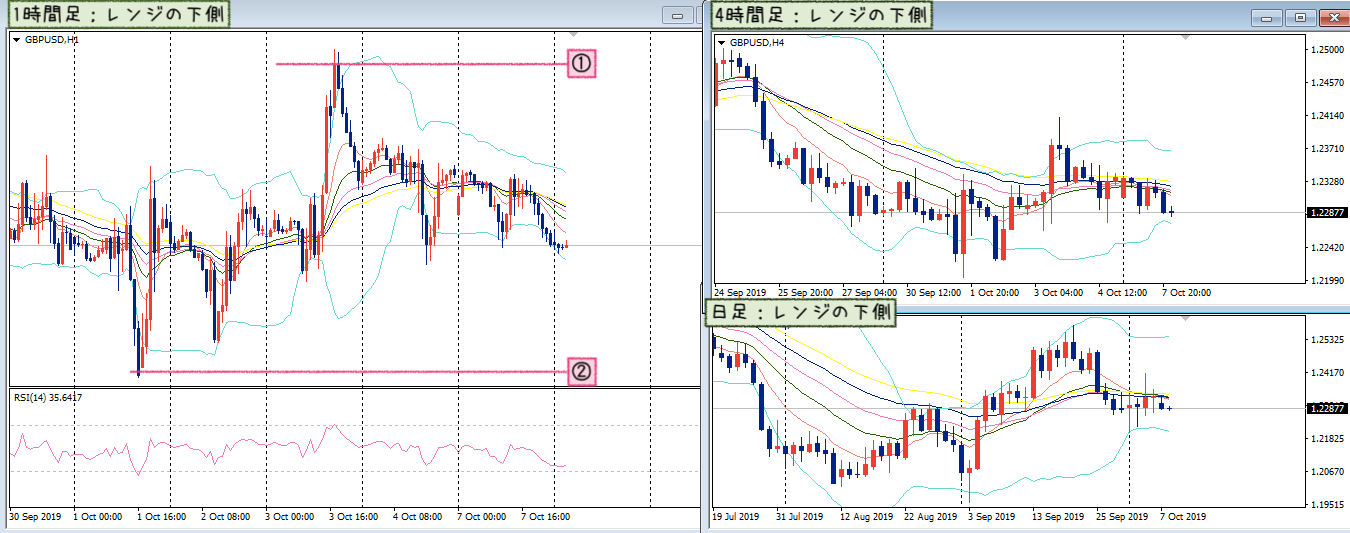This screenshot has height=533, width=1350.
Task: Select the lower pink horizontal support line
Action: (350, 372)
